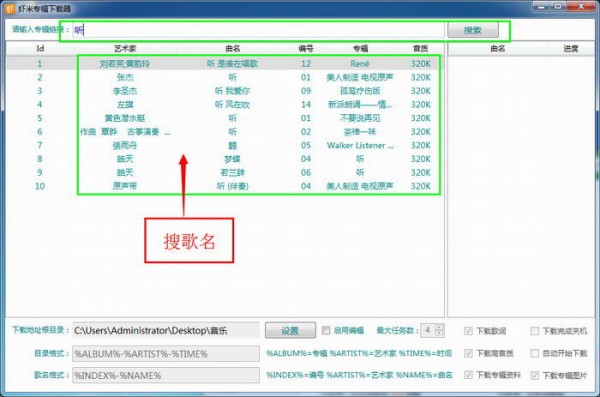This screenshot has height=397, width=600.
Task: Click the 最大任务数 value box
Action: (x=428, y=330)
